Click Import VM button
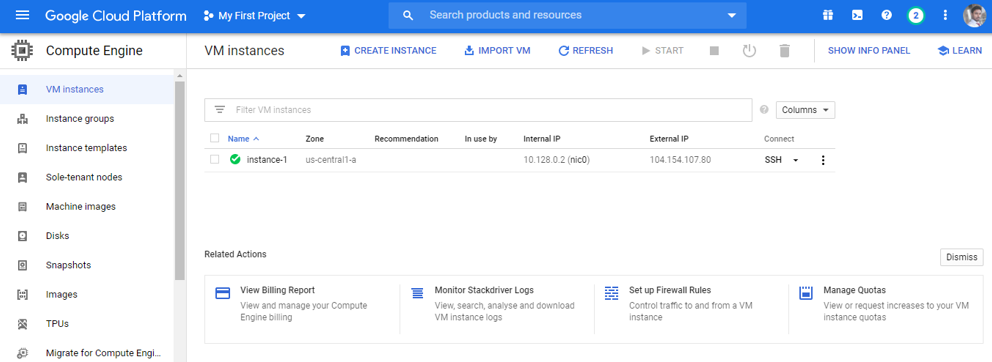 coord(497,51)
